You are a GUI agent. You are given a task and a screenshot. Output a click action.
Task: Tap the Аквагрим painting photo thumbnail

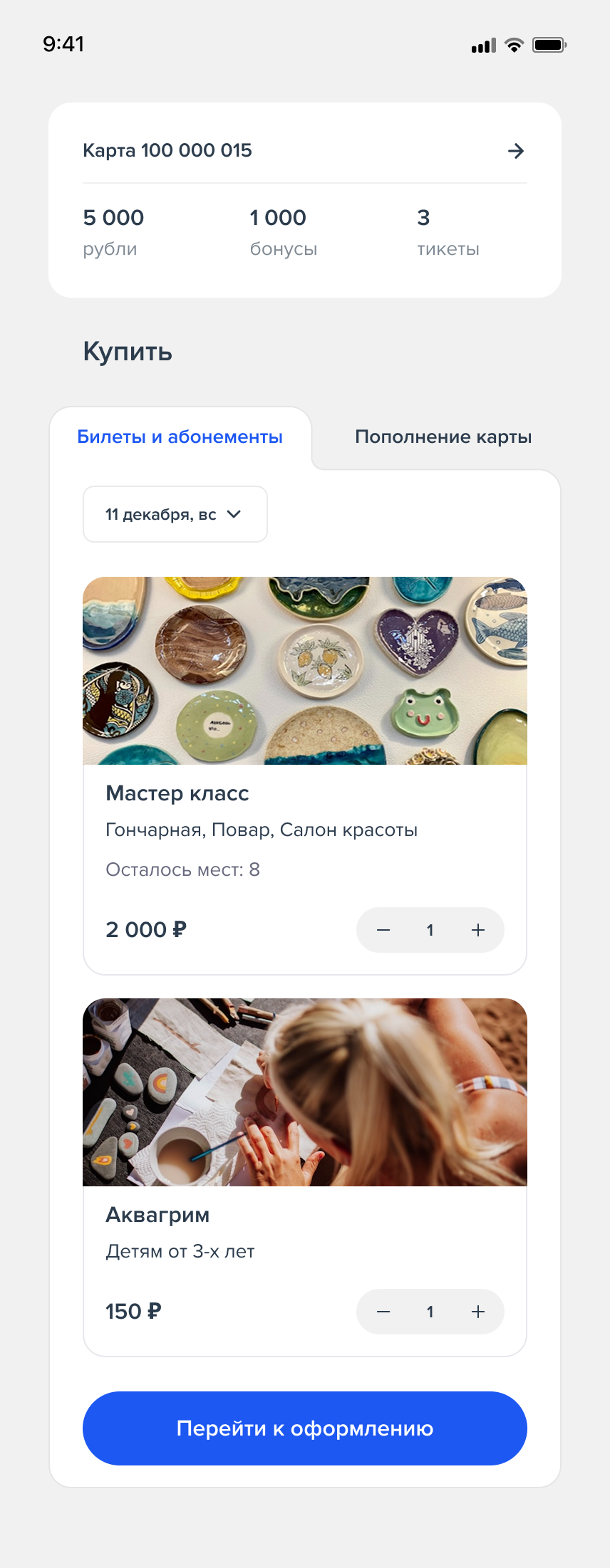click(x=305, y=1092)
